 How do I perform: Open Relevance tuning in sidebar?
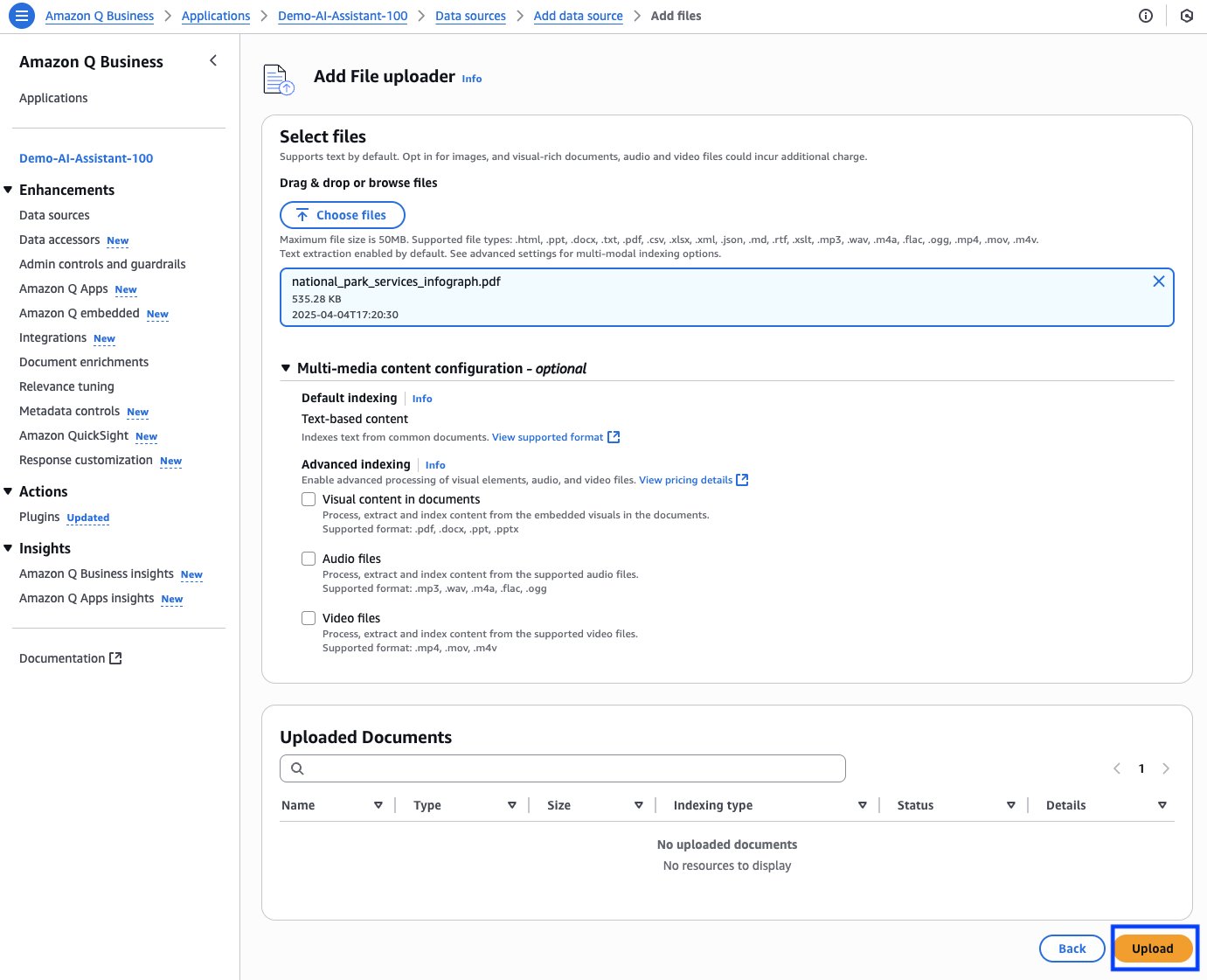coord(66,386)
